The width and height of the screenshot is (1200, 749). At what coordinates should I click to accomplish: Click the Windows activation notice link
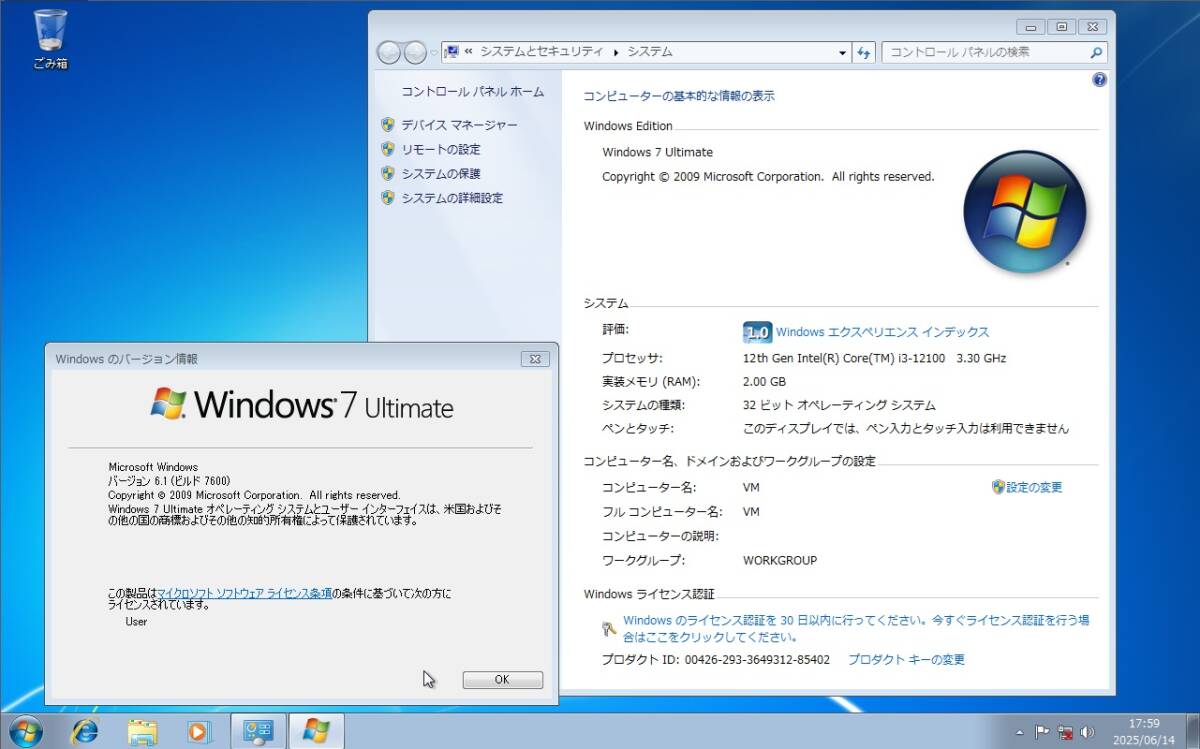coord(856,628)
